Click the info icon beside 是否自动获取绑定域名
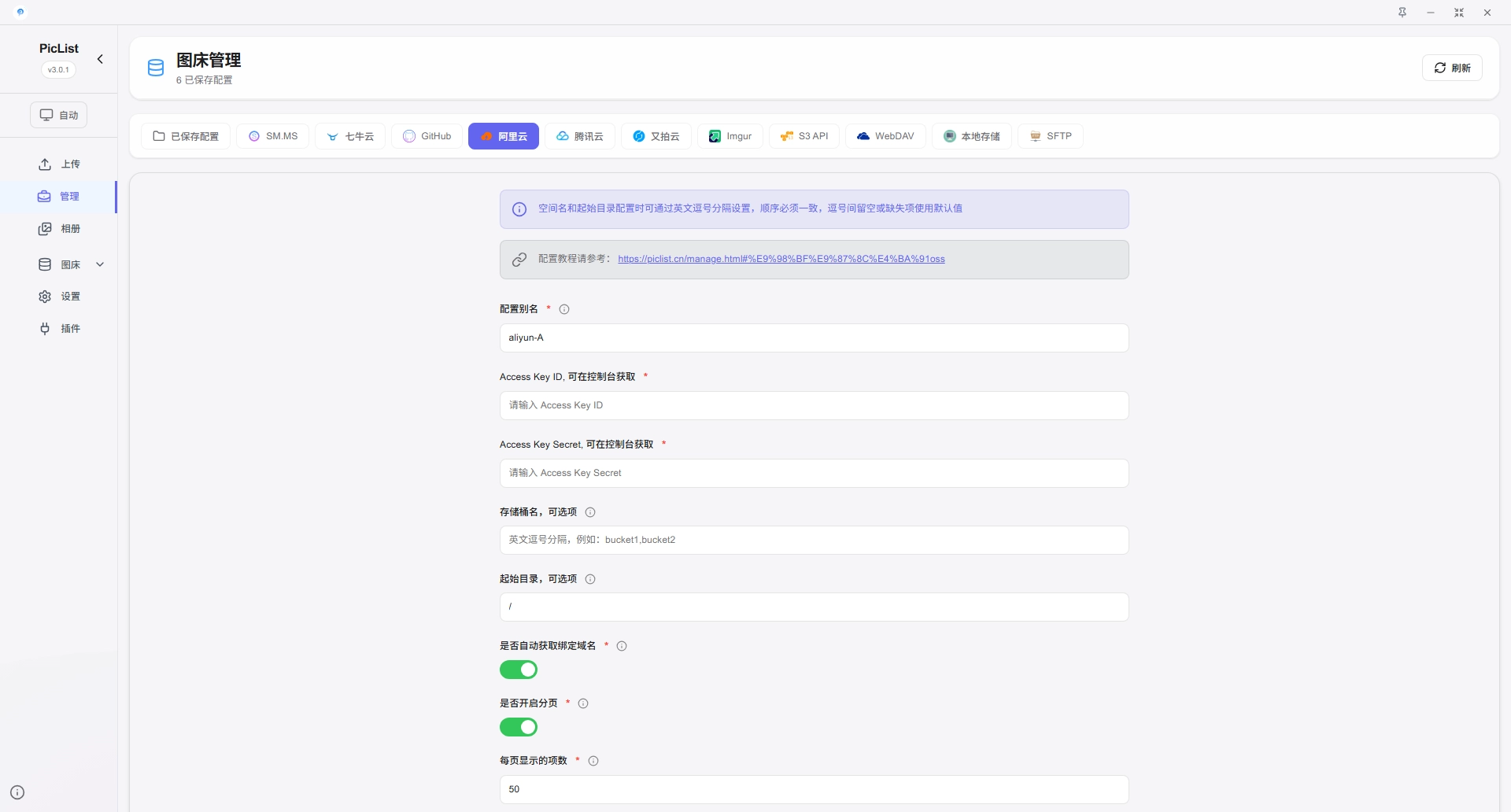Screen dimensions: 1511x812 coord(622,646)
